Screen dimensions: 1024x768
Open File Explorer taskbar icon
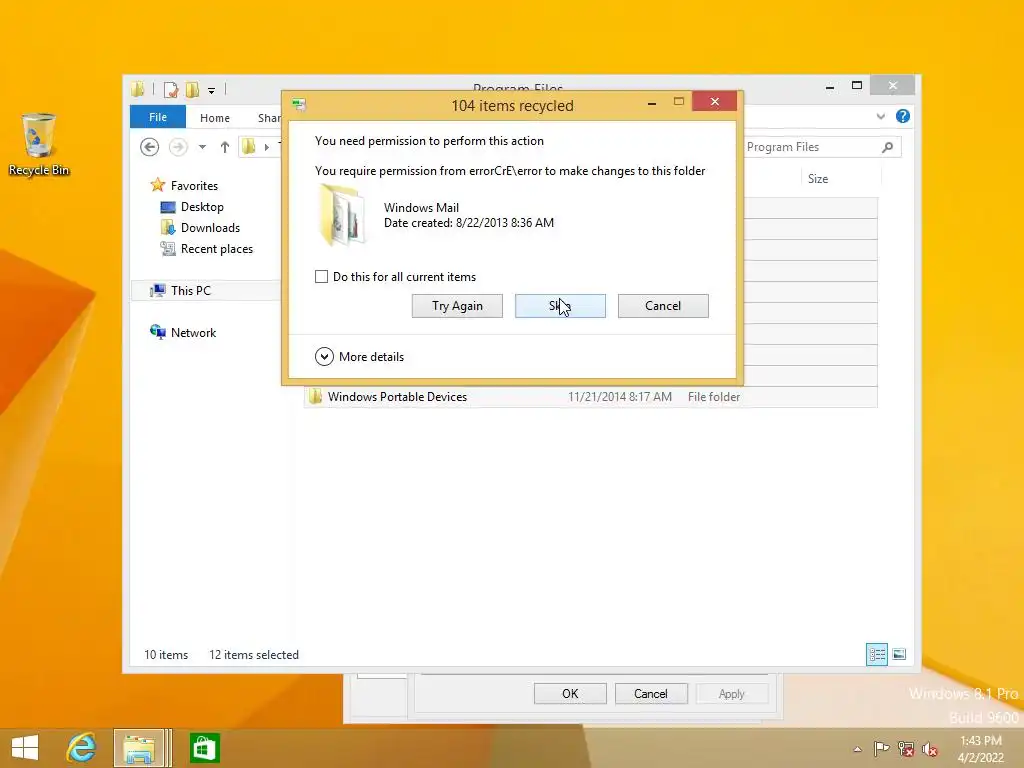point(140,748)
